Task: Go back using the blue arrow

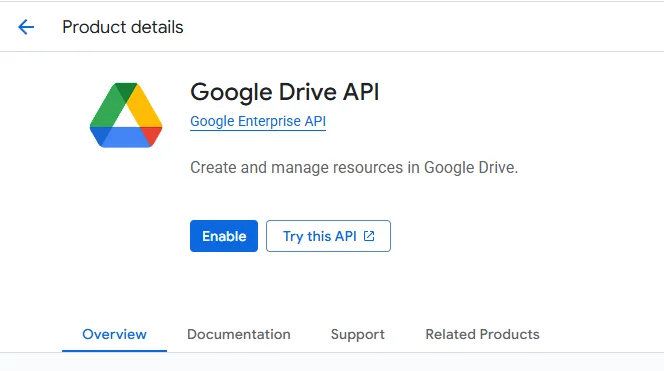Action: [x=26, y=27]
